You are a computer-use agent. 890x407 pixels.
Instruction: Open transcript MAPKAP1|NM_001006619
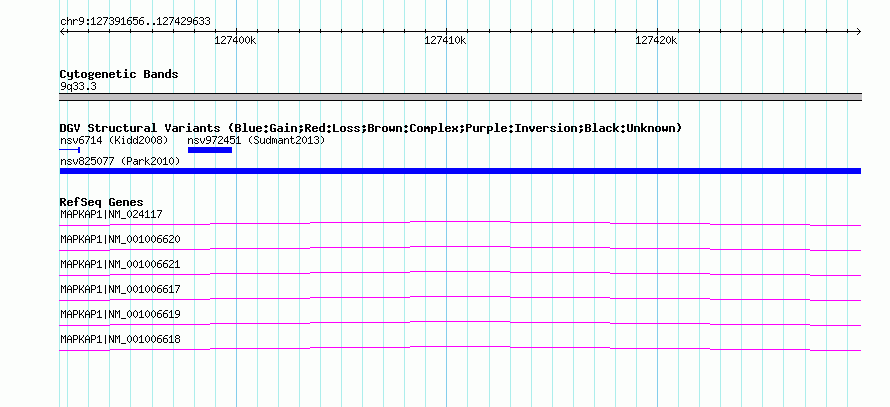pos(120,314)
